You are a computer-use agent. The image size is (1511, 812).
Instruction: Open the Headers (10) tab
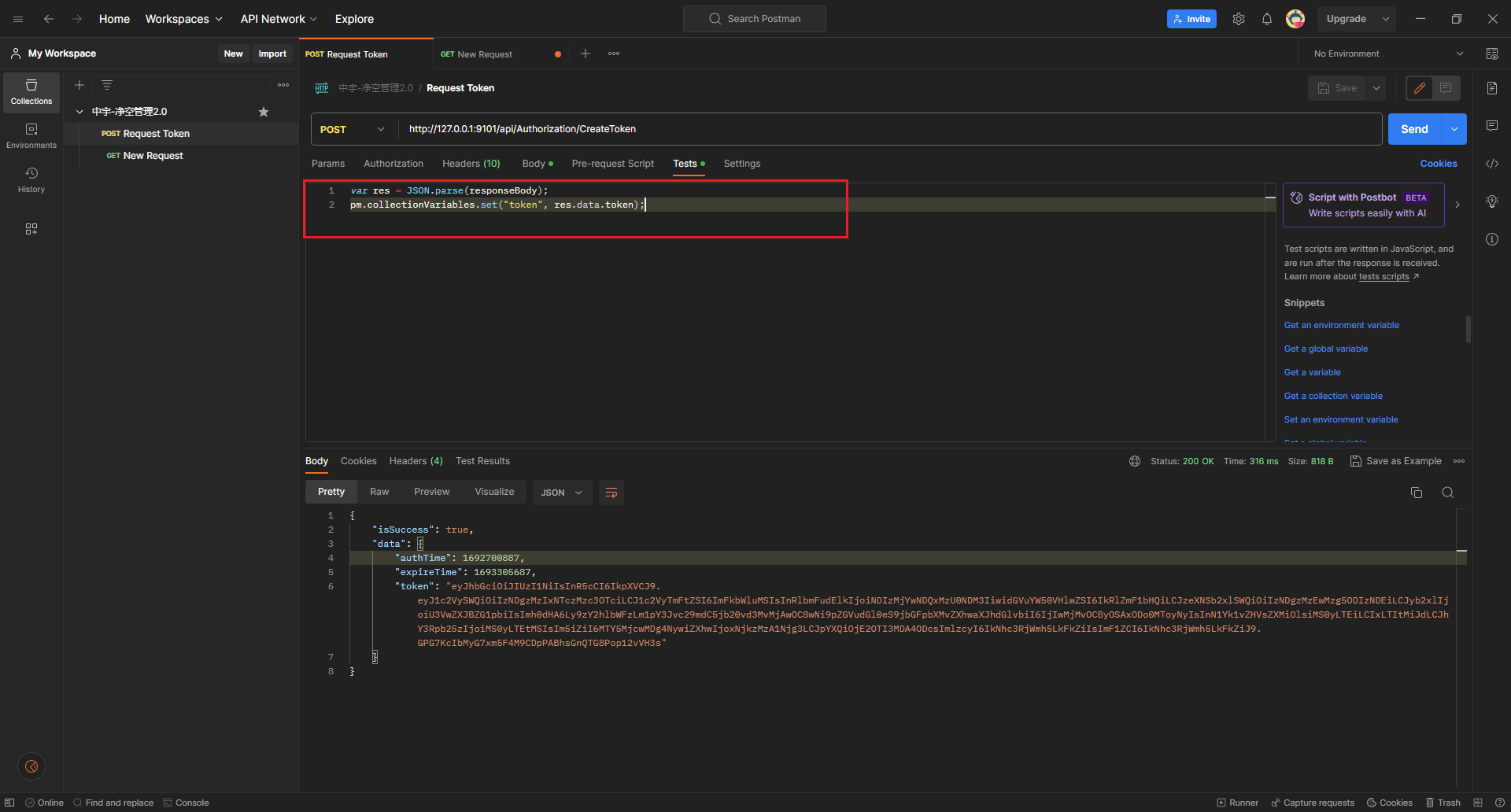pos(471,164)
